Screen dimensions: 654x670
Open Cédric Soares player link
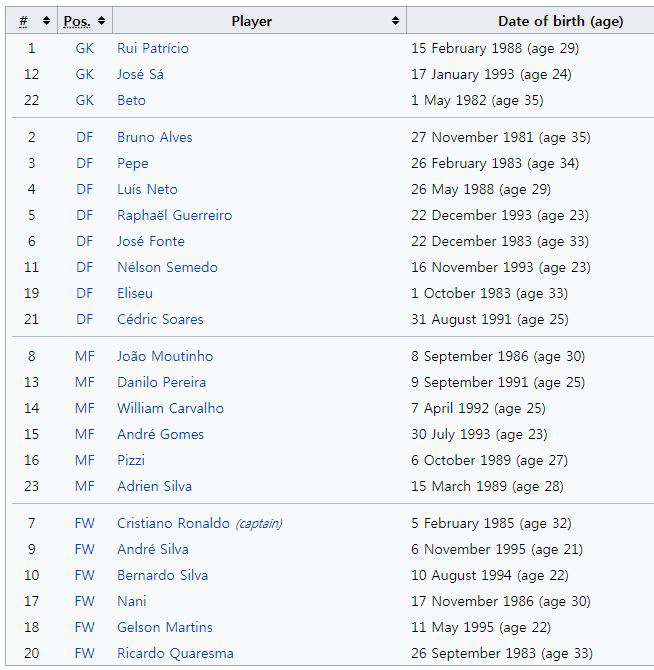click(x=160, y=319)
